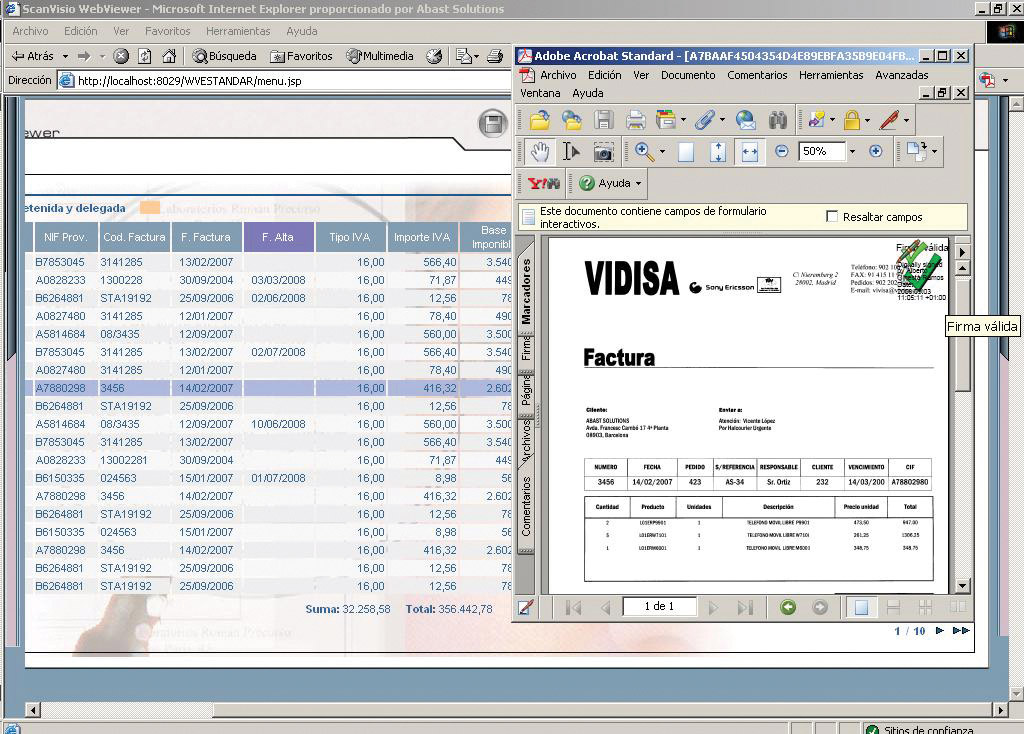Click the Open folder icon in Acrobat

pos(540,121)
